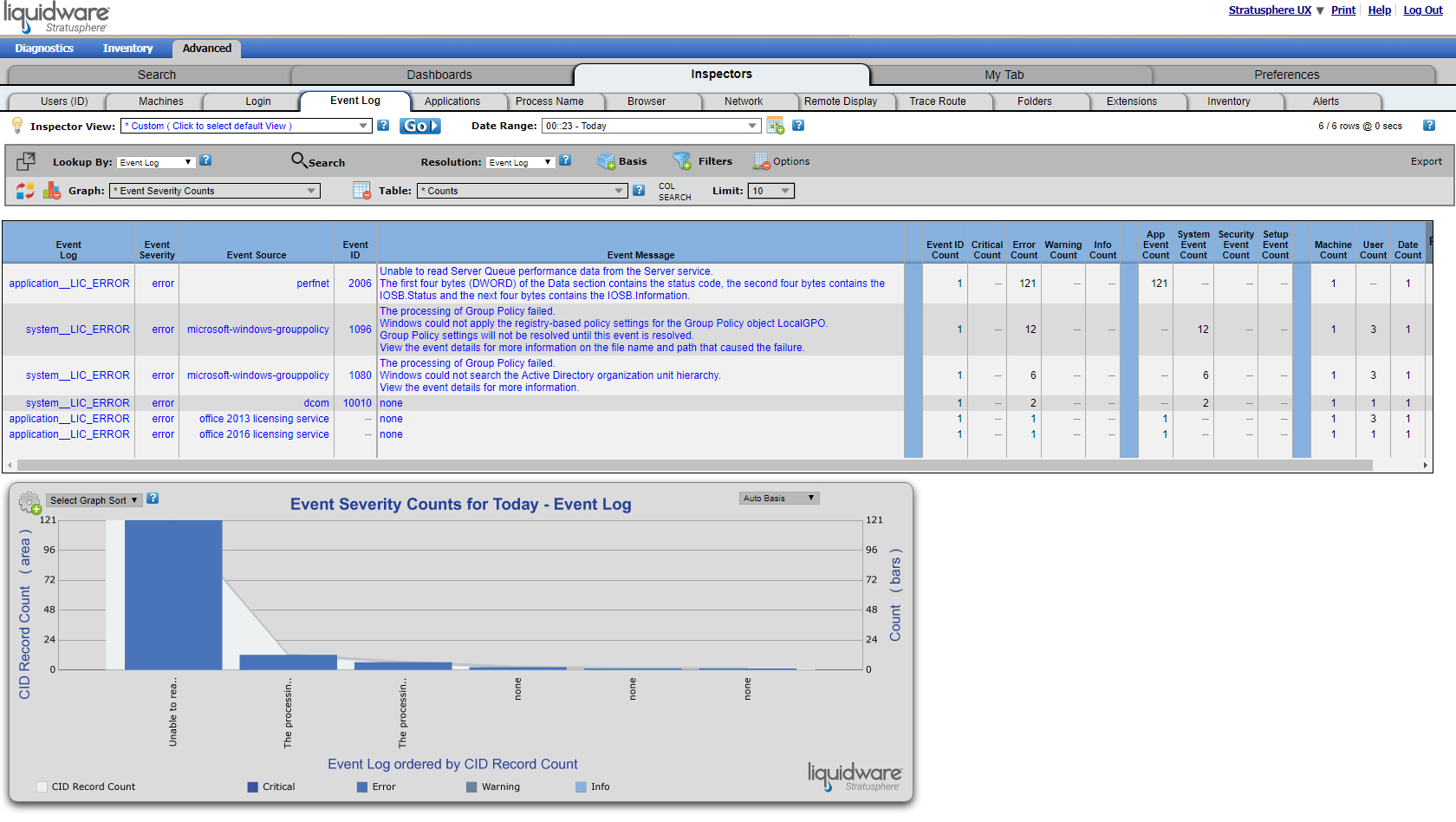
Task: Open the pop-out window icon left of Lookup By
Action: 26,161
